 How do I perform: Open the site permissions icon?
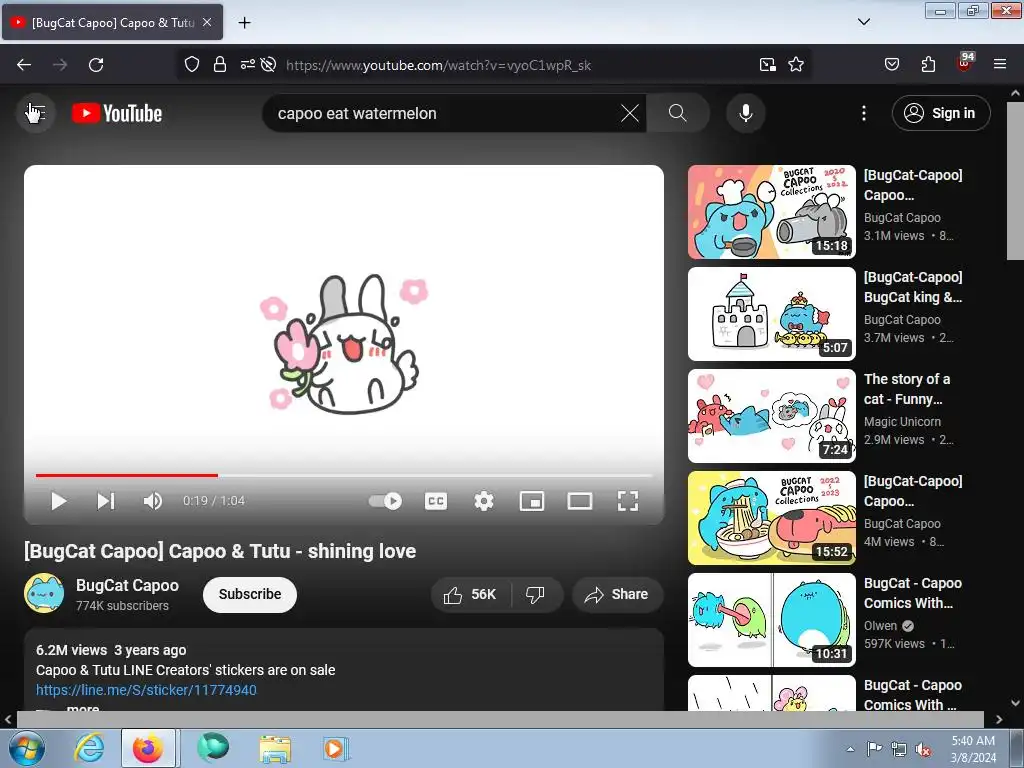pyautogui.click(x=248, y=65)
